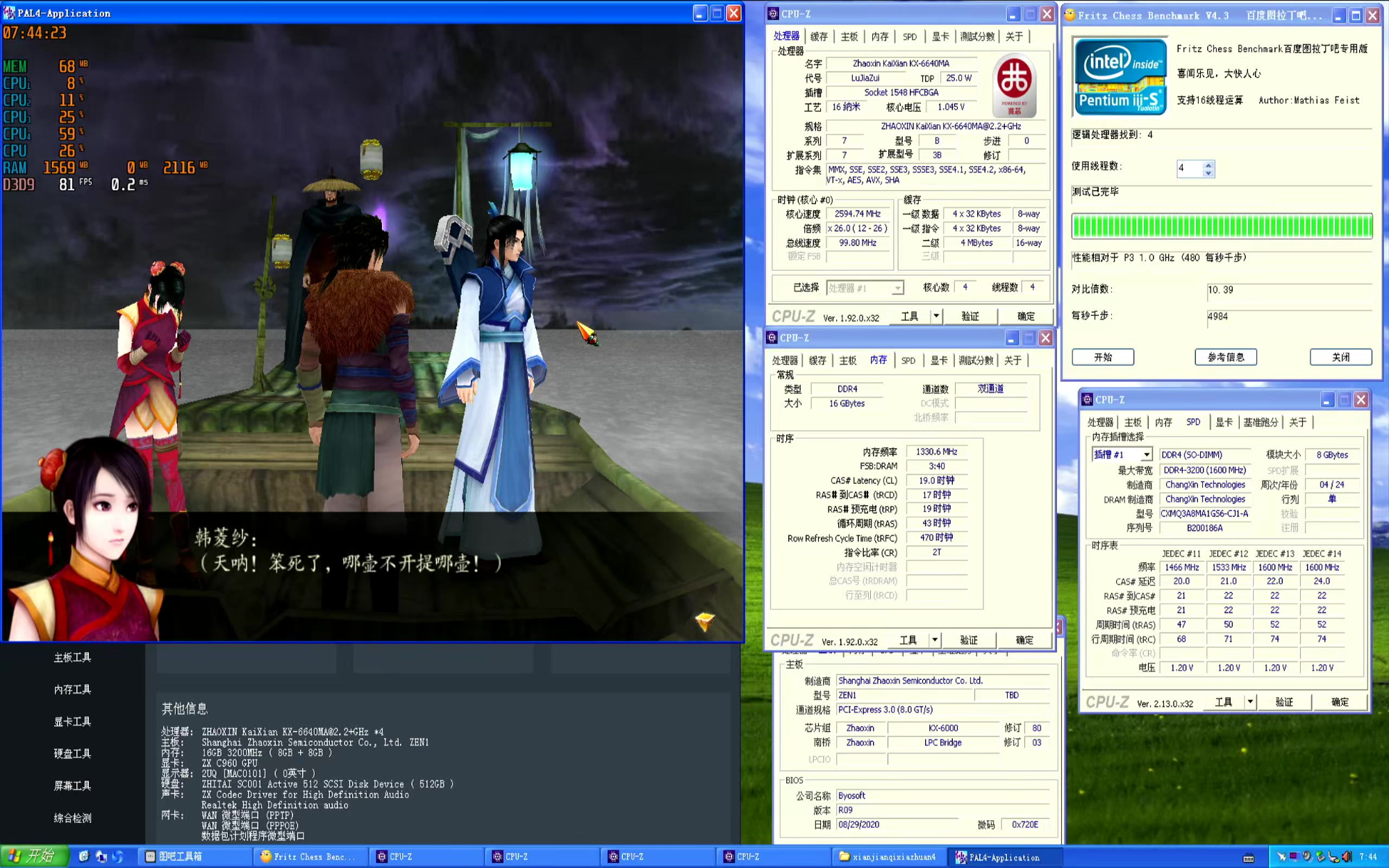Click the third quick launch refresh-style icon

[117, 857]
